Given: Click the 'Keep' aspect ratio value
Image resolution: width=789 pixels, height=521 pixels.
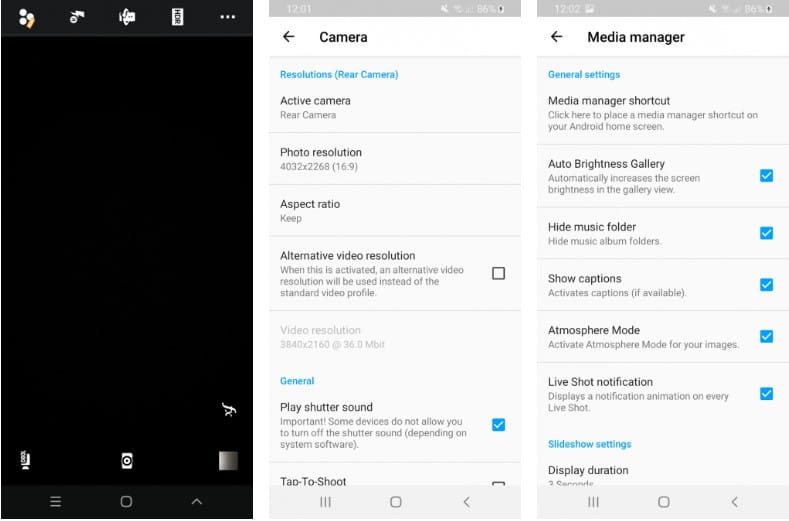Looking at the screenshot, I should (x=291, y=218).
